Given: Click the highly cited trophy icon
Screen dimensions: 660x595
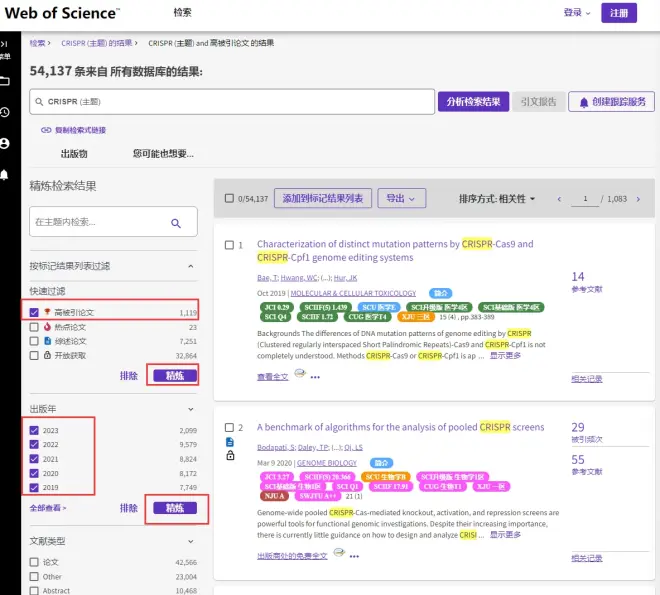Looking at the screenshot, I should click(47, 312).
